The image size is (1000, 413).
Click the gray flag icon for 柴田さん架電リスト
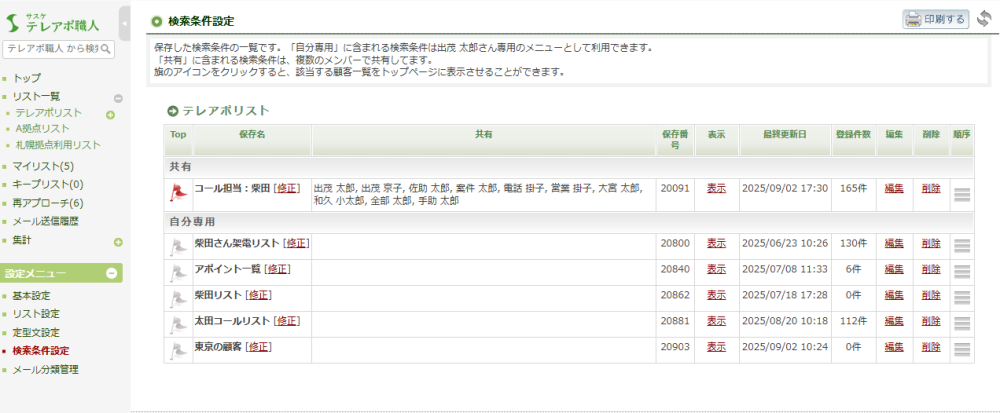click(178, 245)
